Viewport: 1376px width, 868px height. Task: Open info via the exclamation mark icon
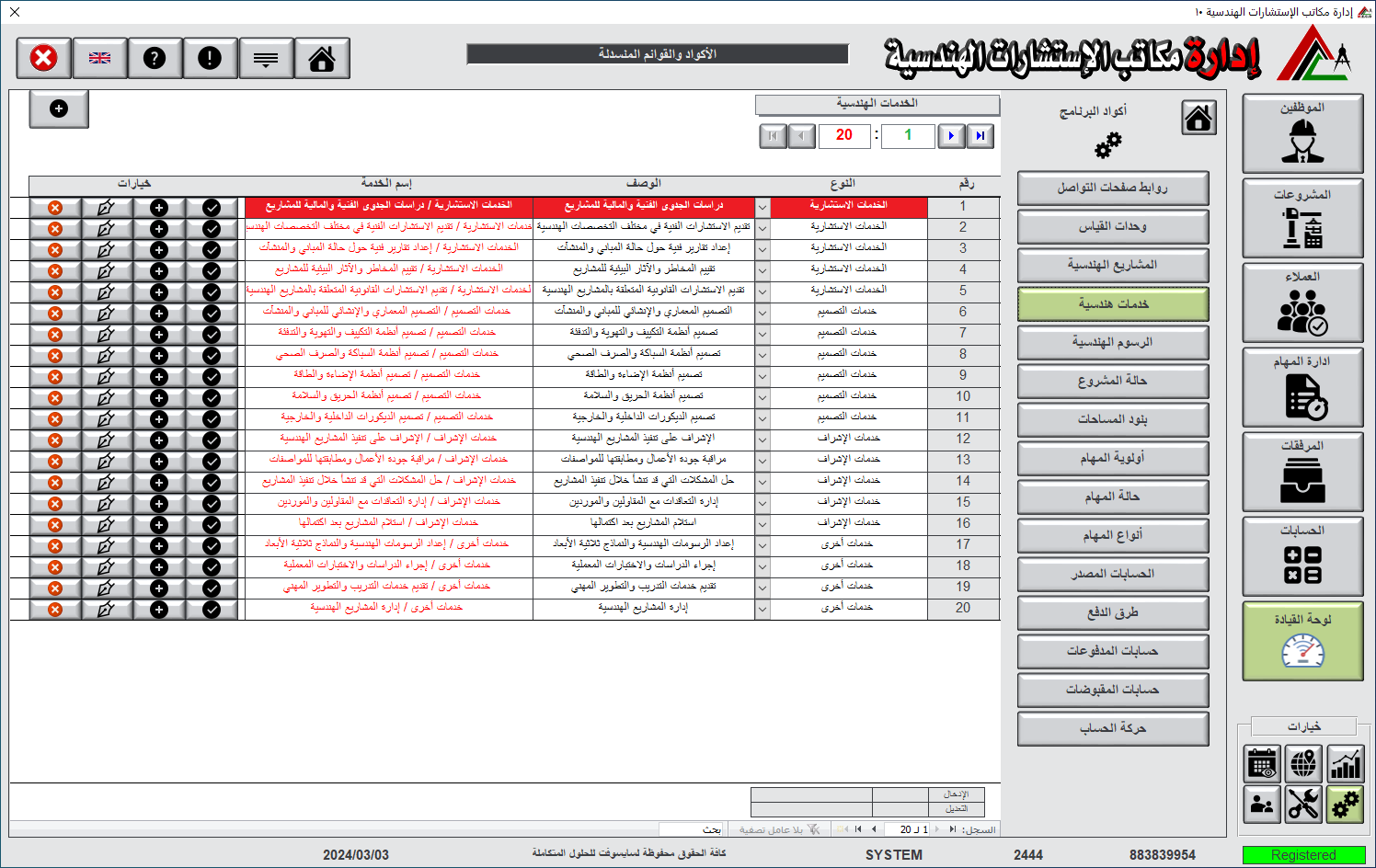[210, 58]
